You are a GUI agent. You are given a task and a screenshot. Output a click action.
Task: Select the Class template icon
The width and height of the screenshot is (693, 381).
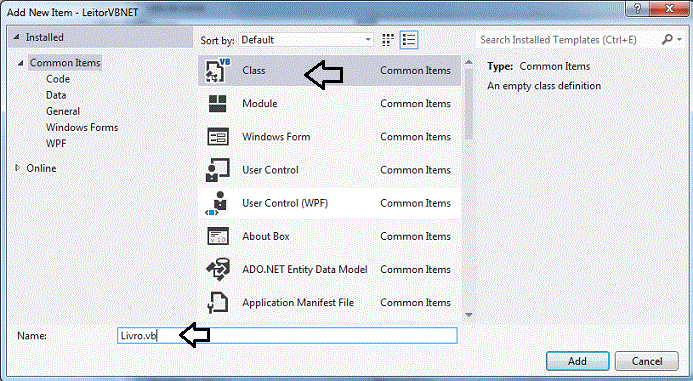point(217,71)
